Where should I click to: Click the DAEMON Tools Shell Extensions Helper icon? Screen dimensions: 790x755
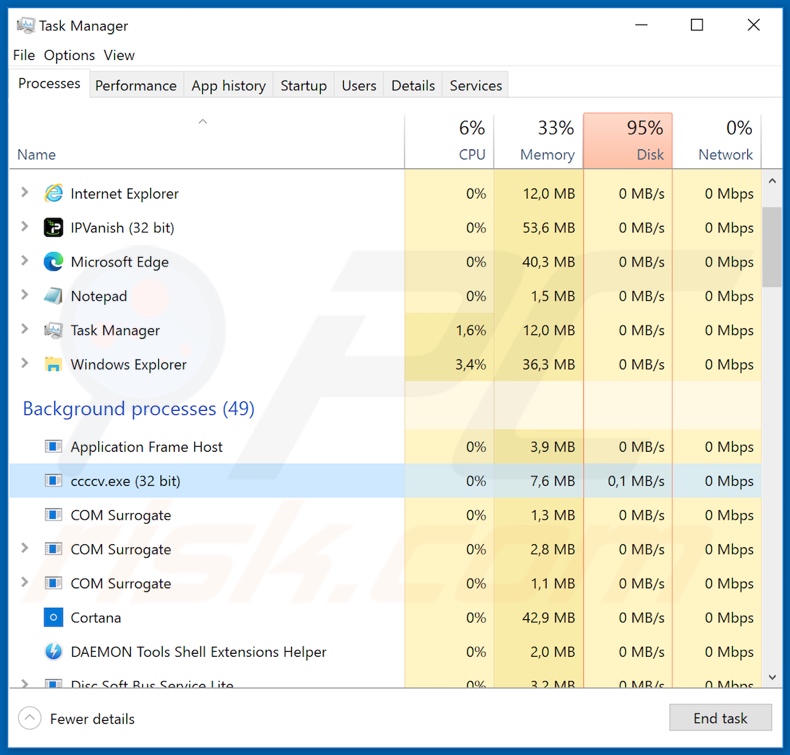click(53, 652)
